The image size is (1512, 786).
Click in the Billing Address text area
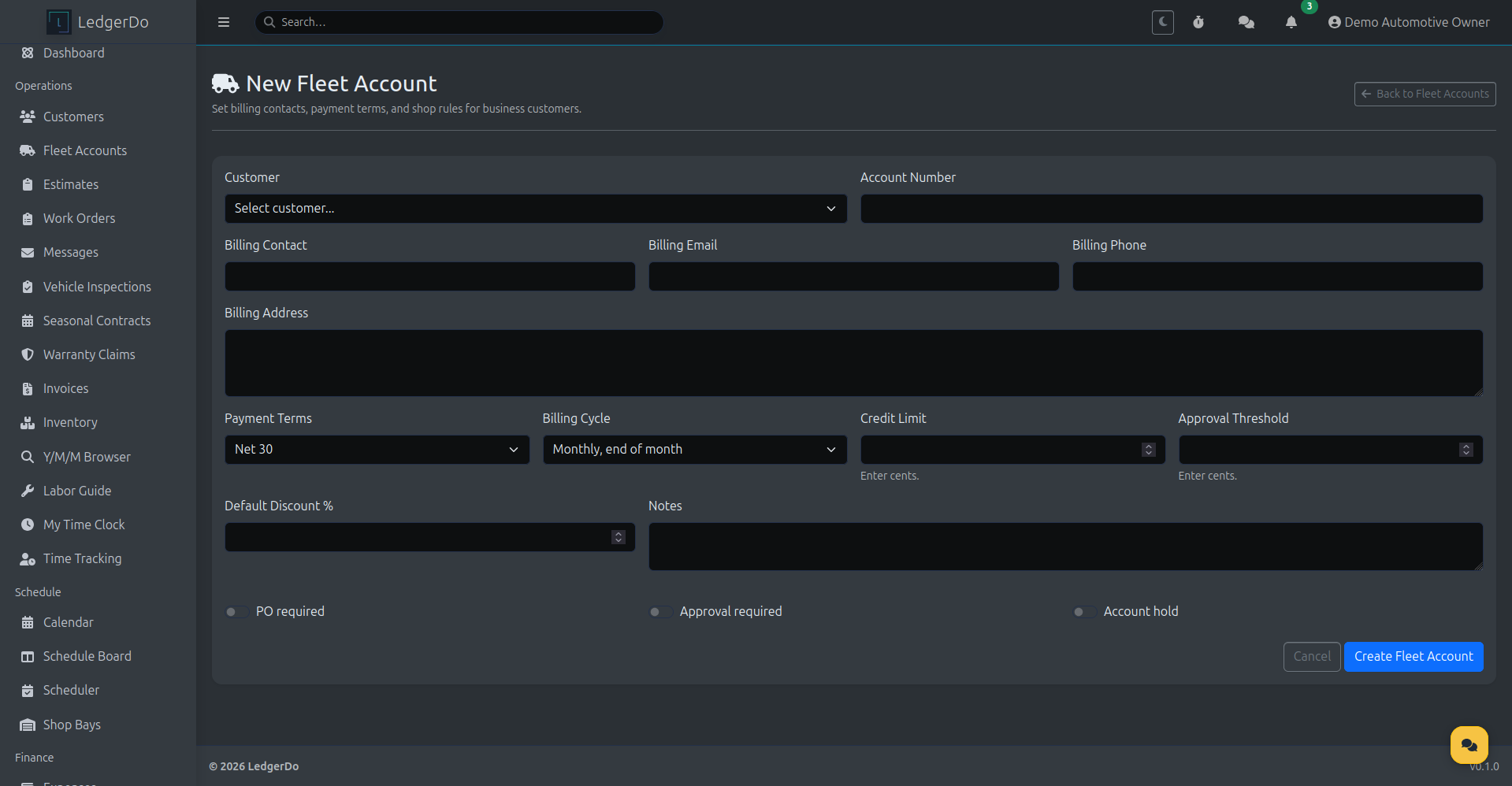point(853,363)
